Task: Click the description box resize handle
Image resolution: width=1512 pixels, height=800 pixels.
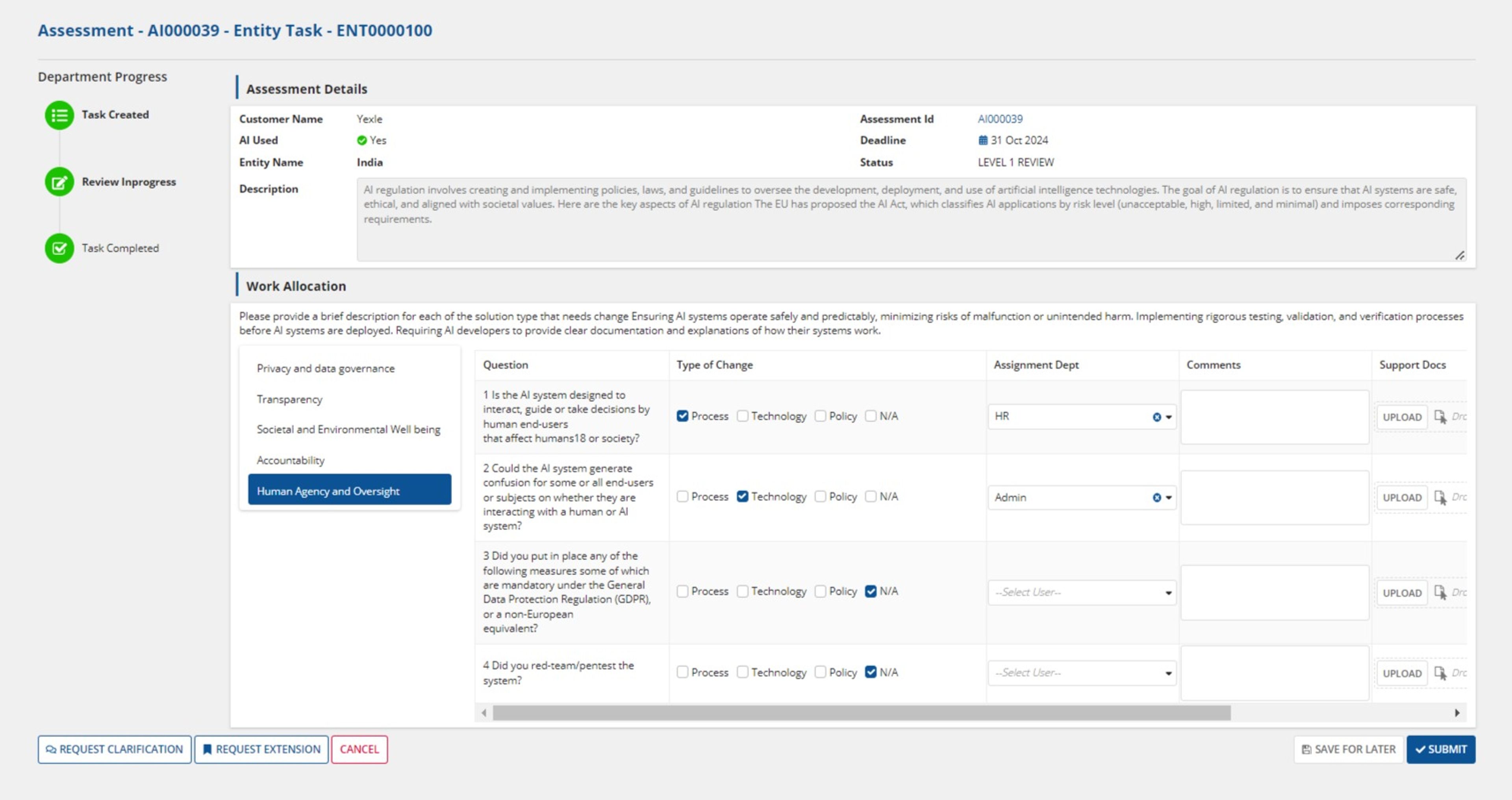Action: 1460,256
